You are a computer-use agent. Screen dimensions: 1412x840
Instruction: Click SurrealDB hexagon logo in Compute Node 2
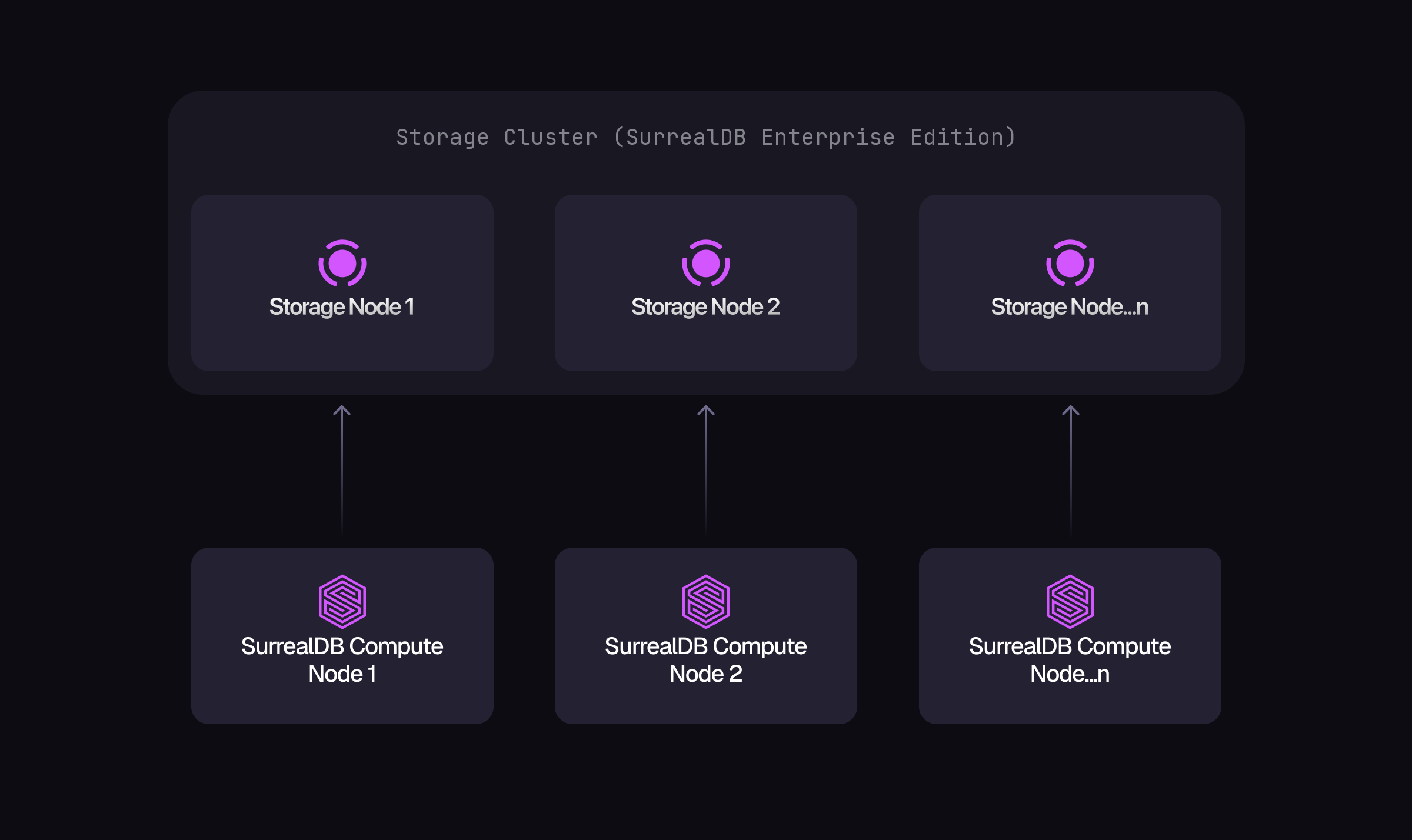pos(706,601)
